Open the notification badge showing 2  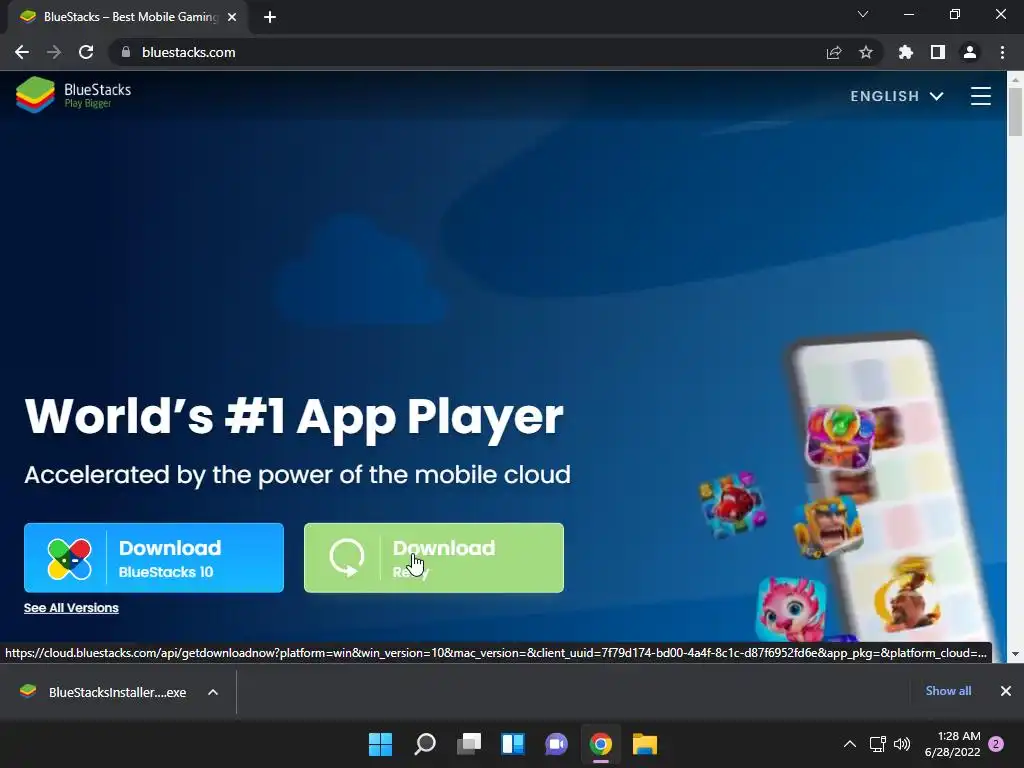996,744
